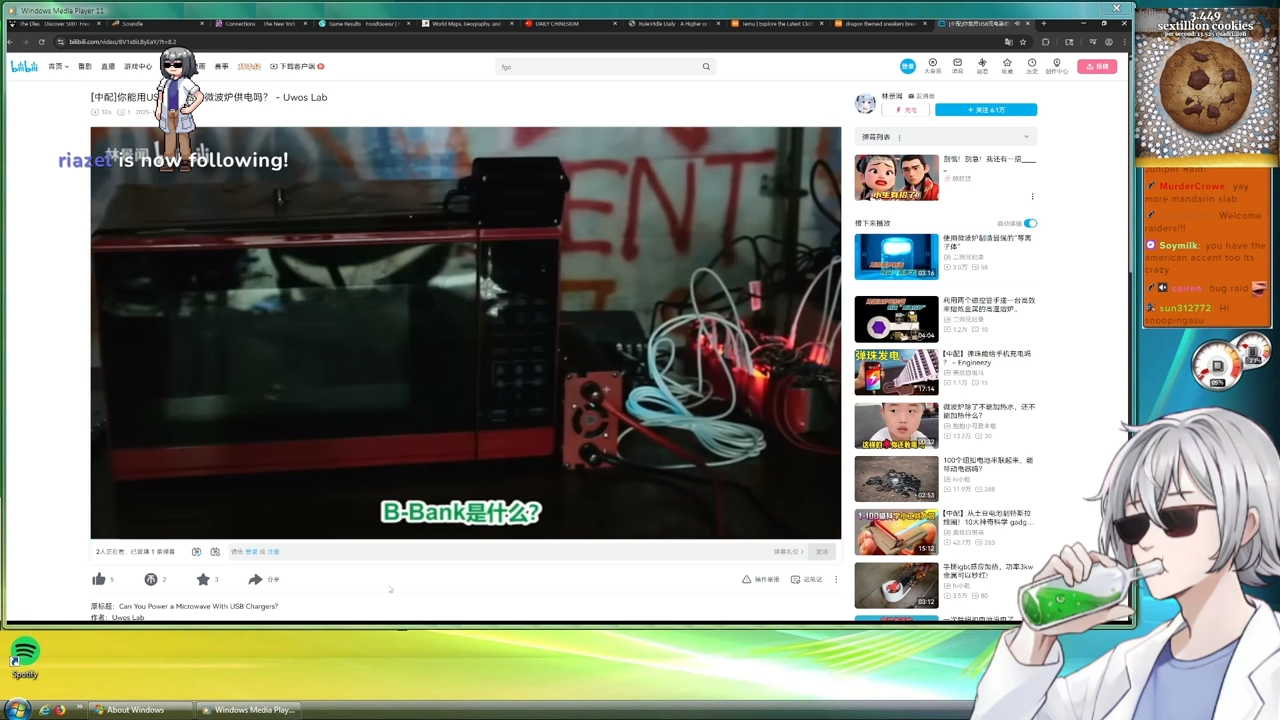
Task: Open the 番剧 nav menu item
Action: tap(85, 66)
